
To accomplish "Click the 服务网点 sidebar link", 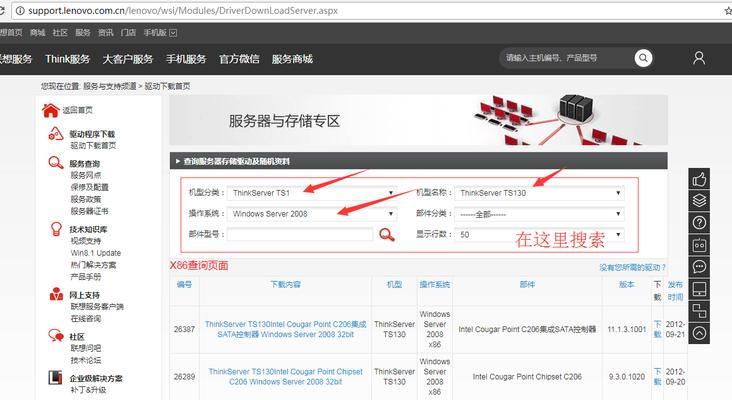I will (x=85, y=175).
